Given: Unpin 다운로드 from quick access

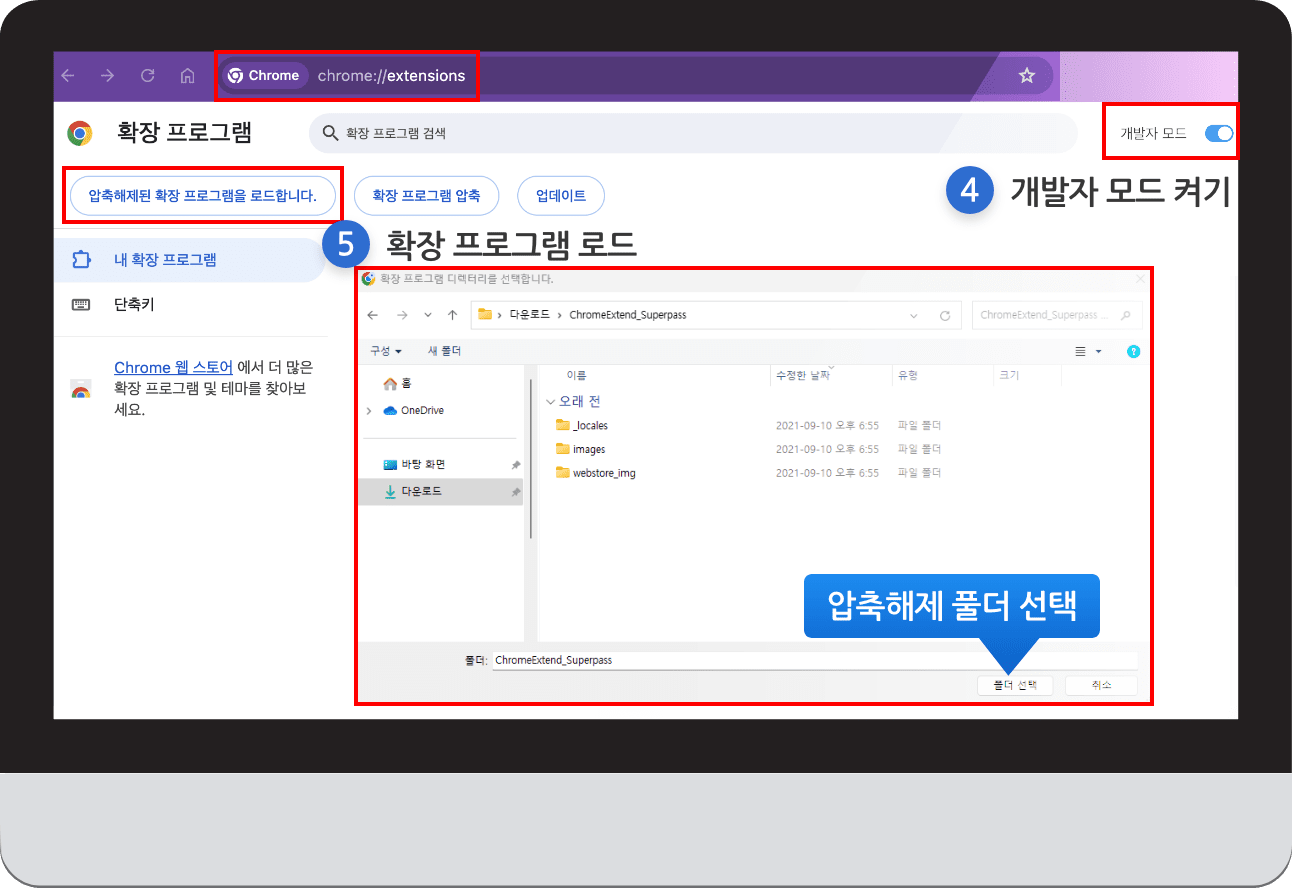Looking at the screenshot, I should pos(515,491).
